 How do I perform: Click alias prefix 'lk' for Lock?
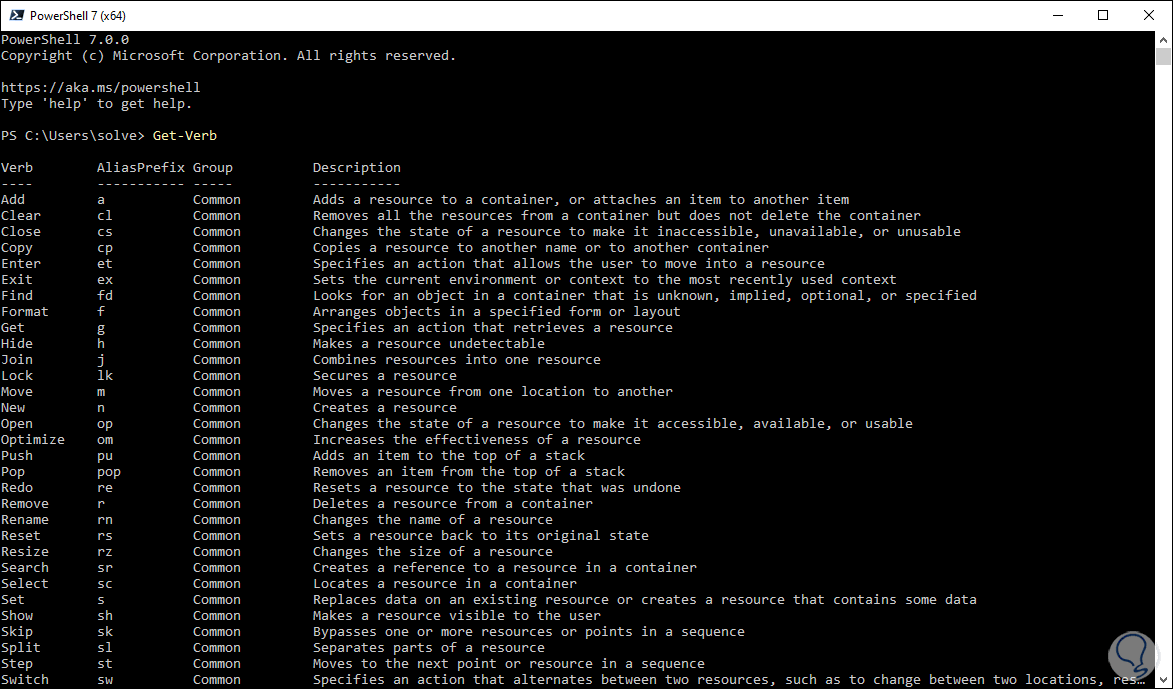click(105, 376)
